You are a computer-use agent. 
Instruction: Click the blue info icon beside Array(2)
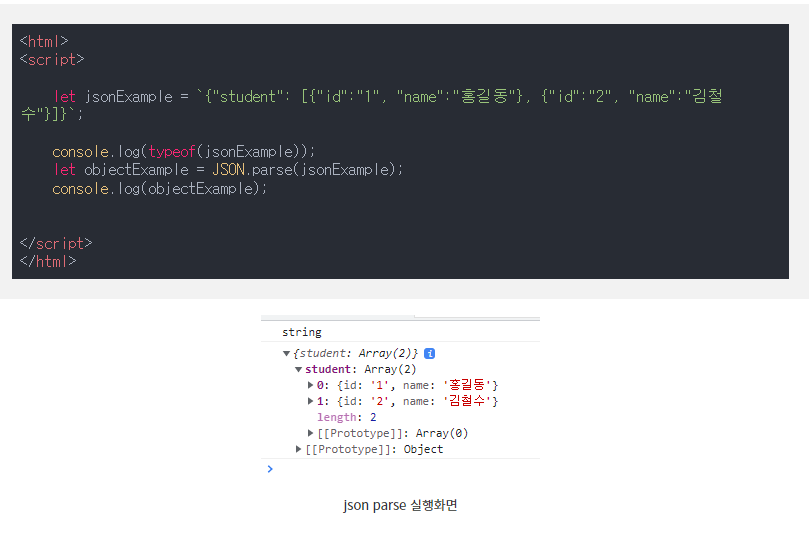pyautogui.click(x=429, y=353)
